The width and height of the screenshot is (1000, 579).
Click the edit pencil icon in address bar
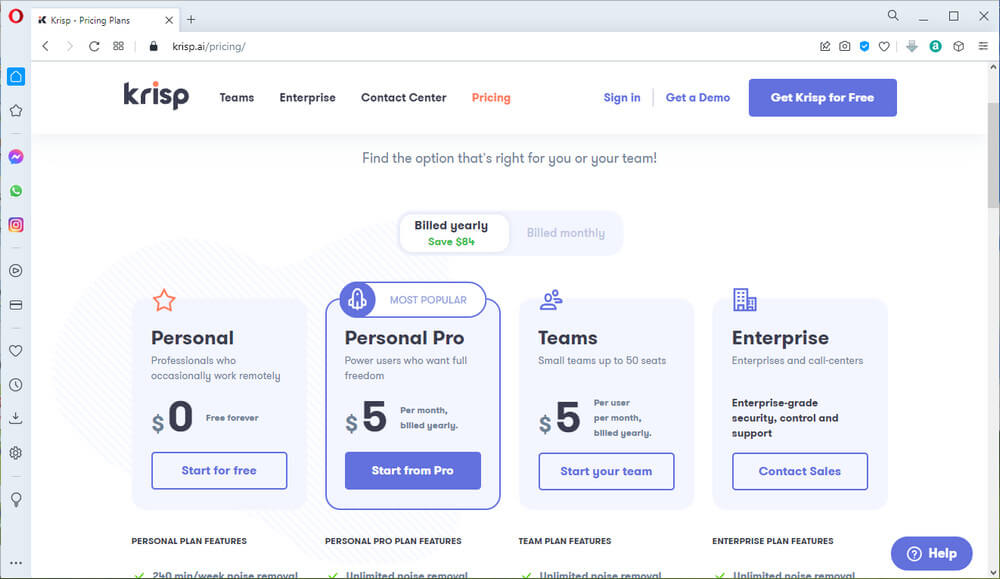click(825, 46)
